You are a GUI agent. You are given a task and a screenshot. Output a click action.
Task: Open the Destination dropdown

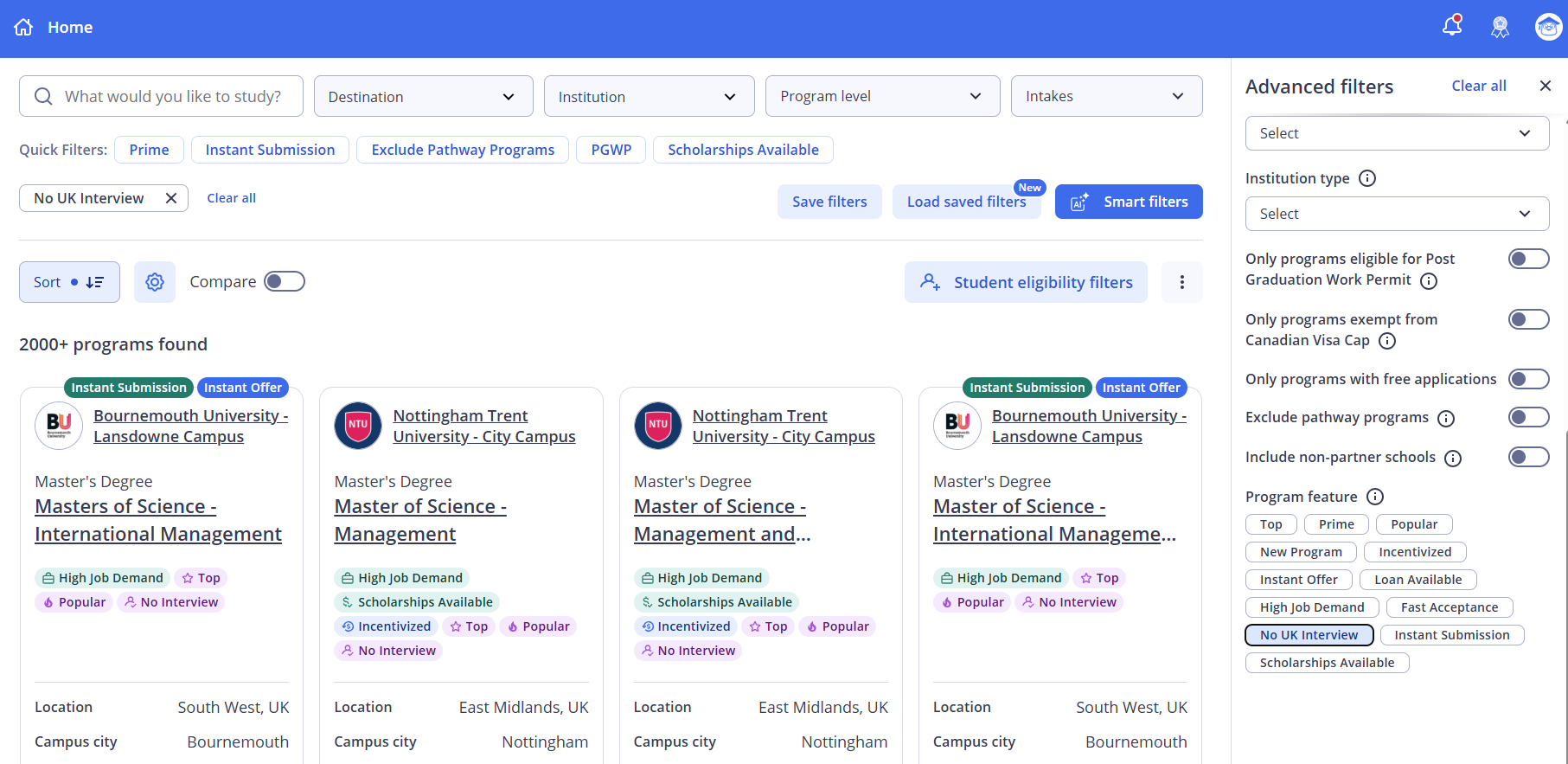[423, 96]
